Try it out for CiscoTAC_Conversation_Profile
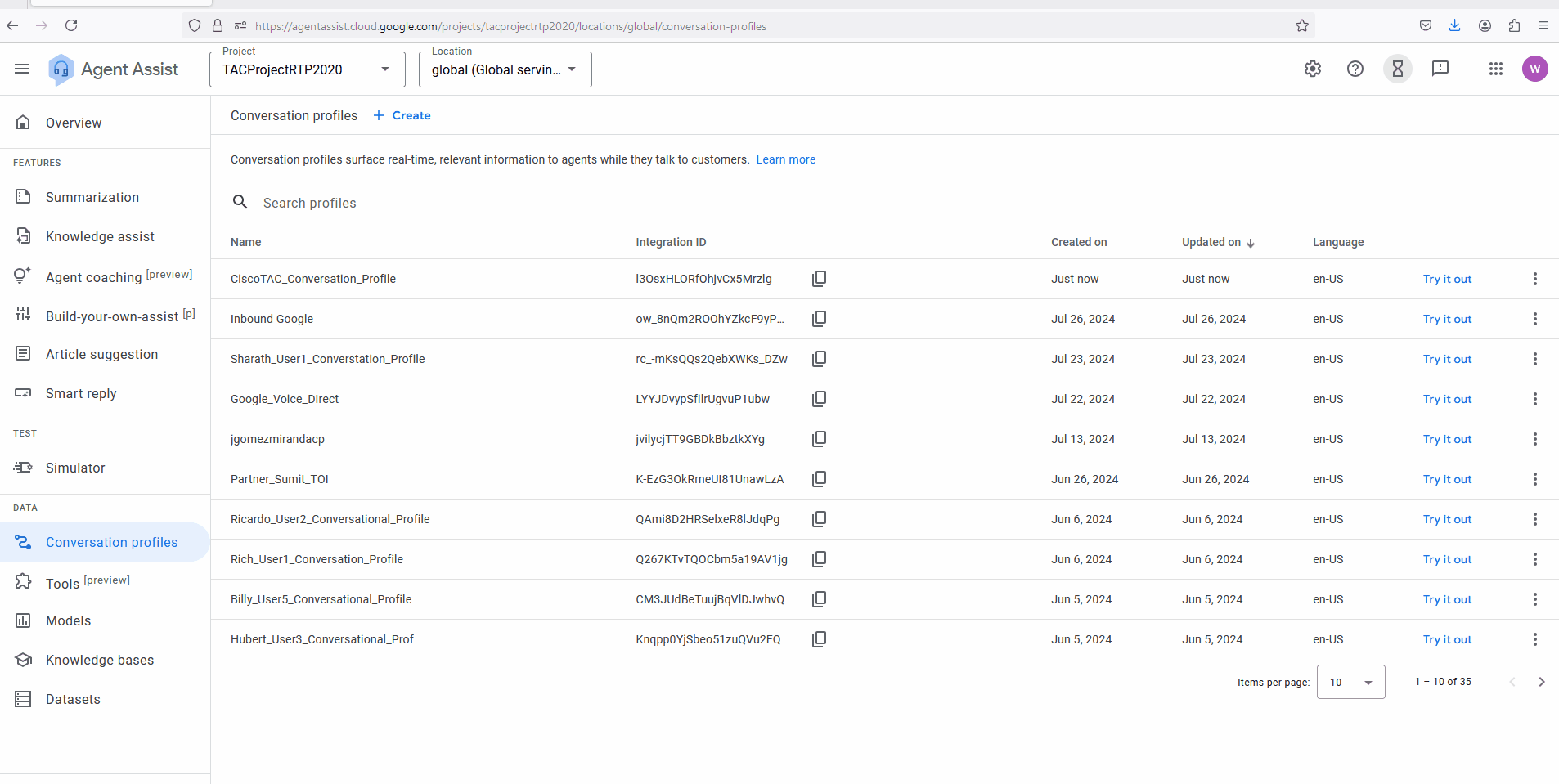This screenshot has height=784, width=1559. tap(1447, 279)
